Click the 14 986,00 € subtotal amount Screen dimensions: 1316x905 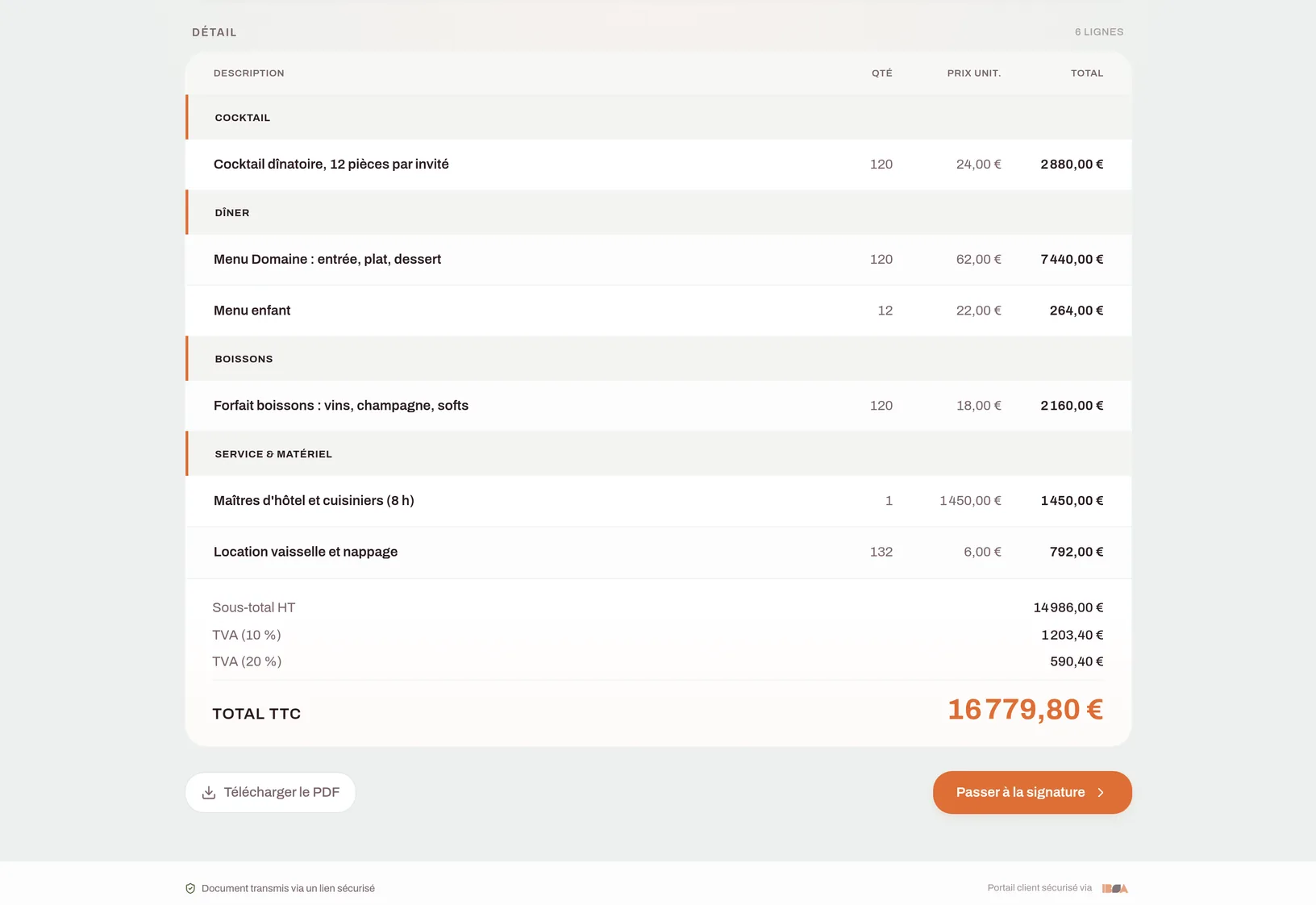(1068, 607)
